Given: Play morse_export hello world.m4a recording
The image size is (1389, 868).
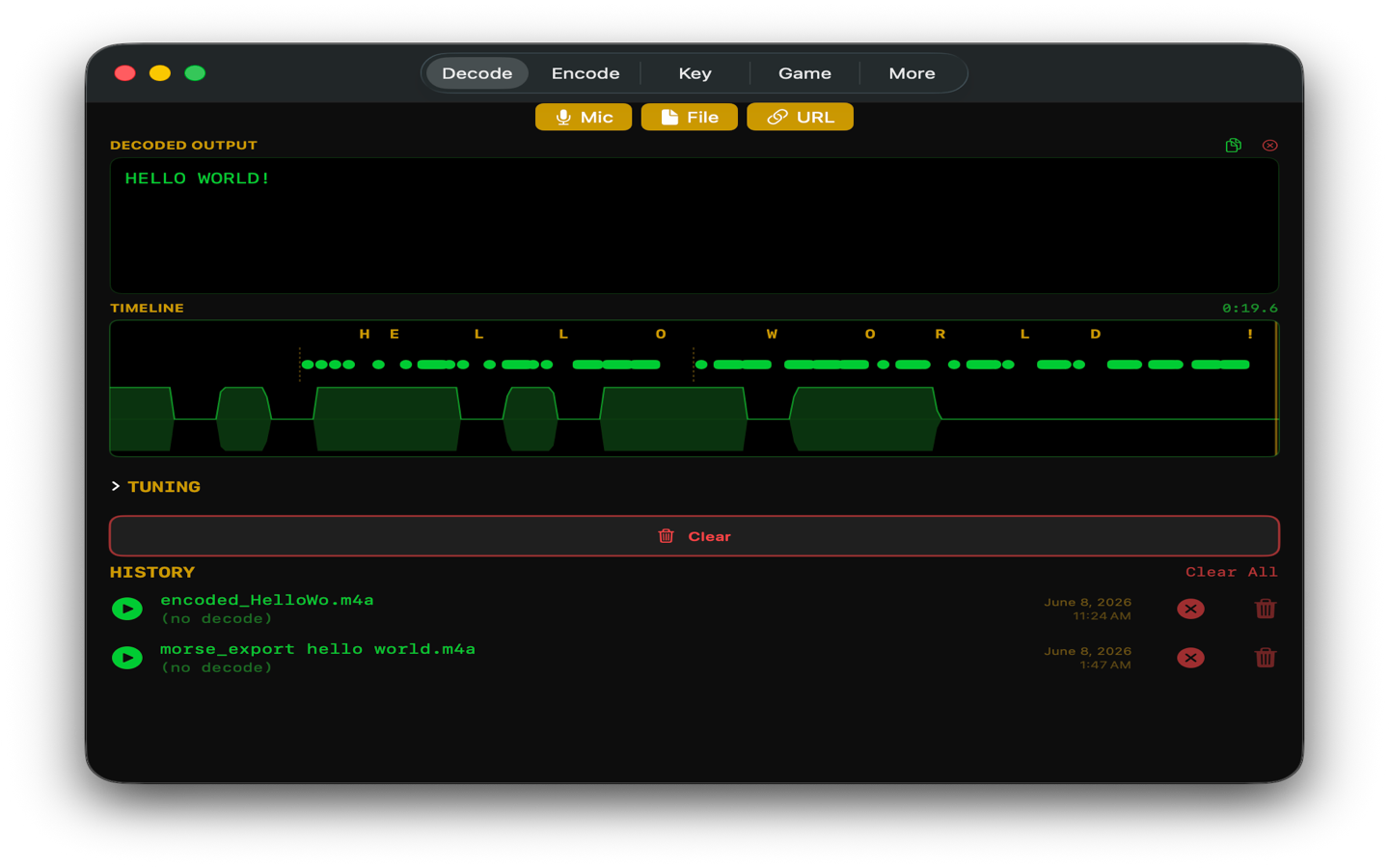Looking at the screenshot, I should point(127,658).
